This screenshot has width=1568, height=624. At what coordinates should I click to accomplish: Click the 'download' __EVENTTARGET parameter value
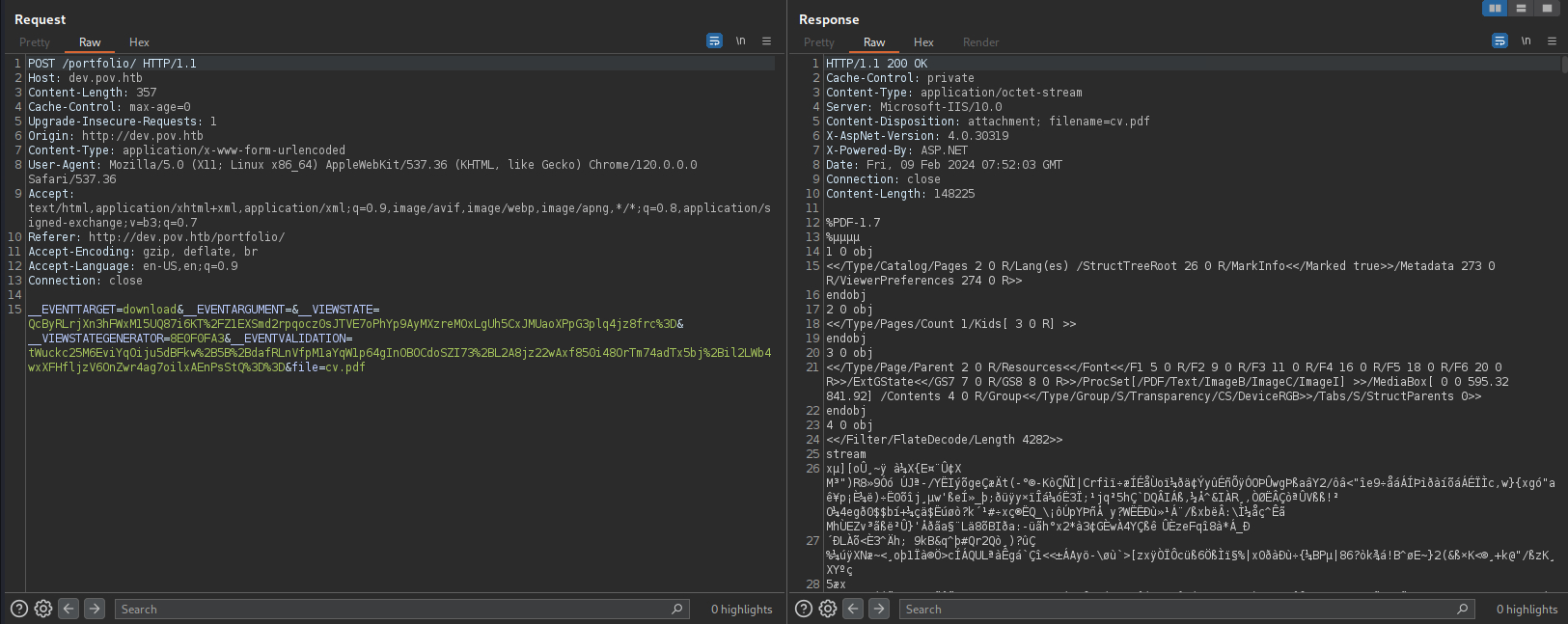(x=150, y=310)
